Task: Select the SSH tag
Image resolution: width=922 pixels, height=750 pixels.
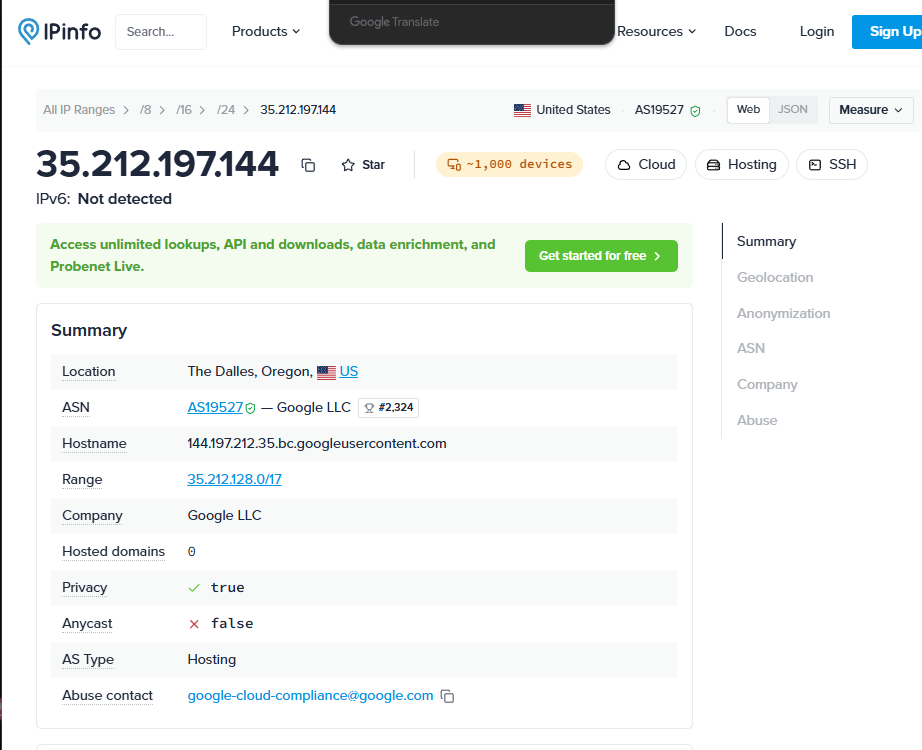Action: pyautogui.click(x=831, y=165)
